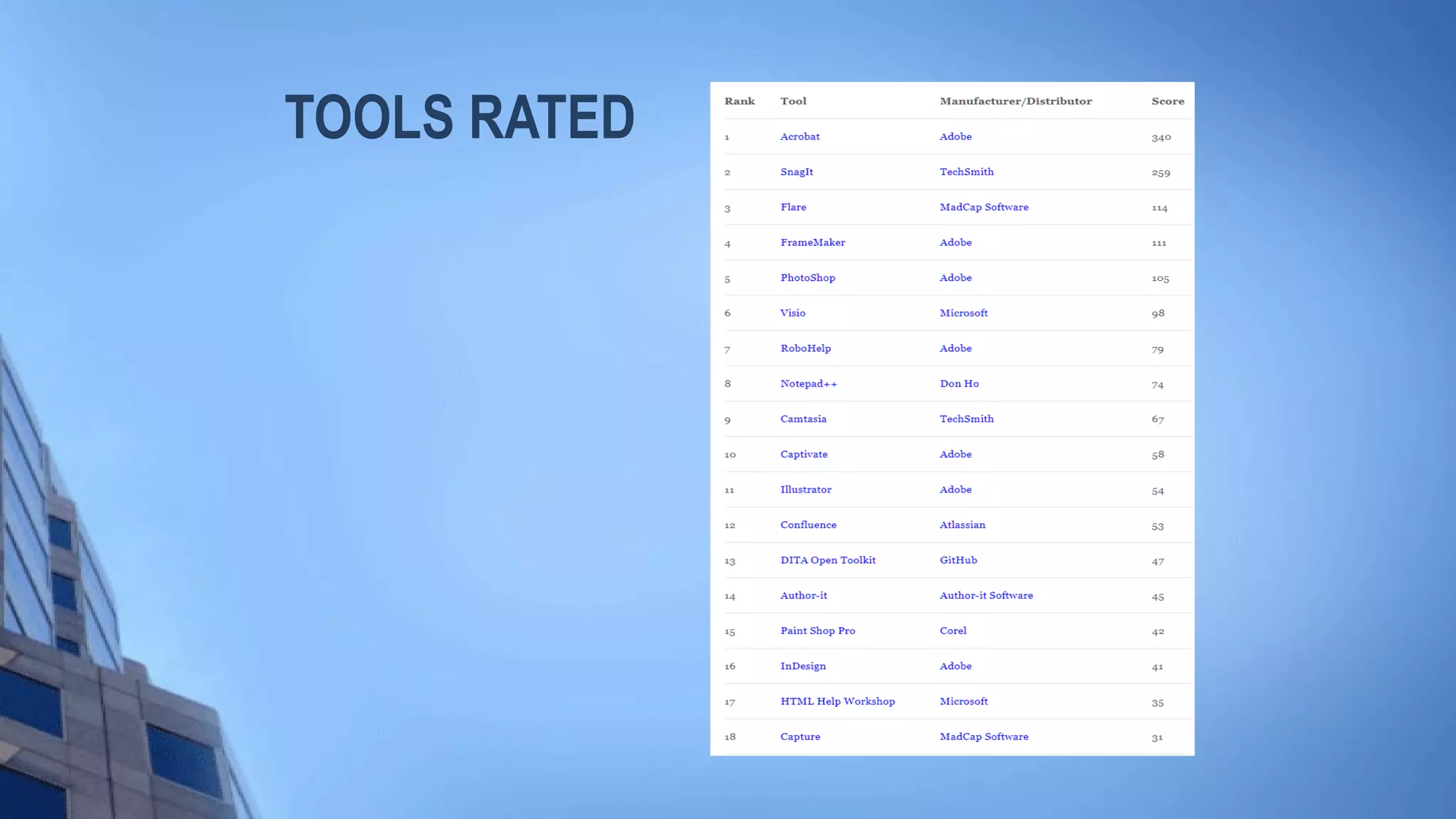Select the score 67 cell
Image resolution: width=1456 pixels, height=819 pixels.
pyautogui.click(x=1157, y=419)
